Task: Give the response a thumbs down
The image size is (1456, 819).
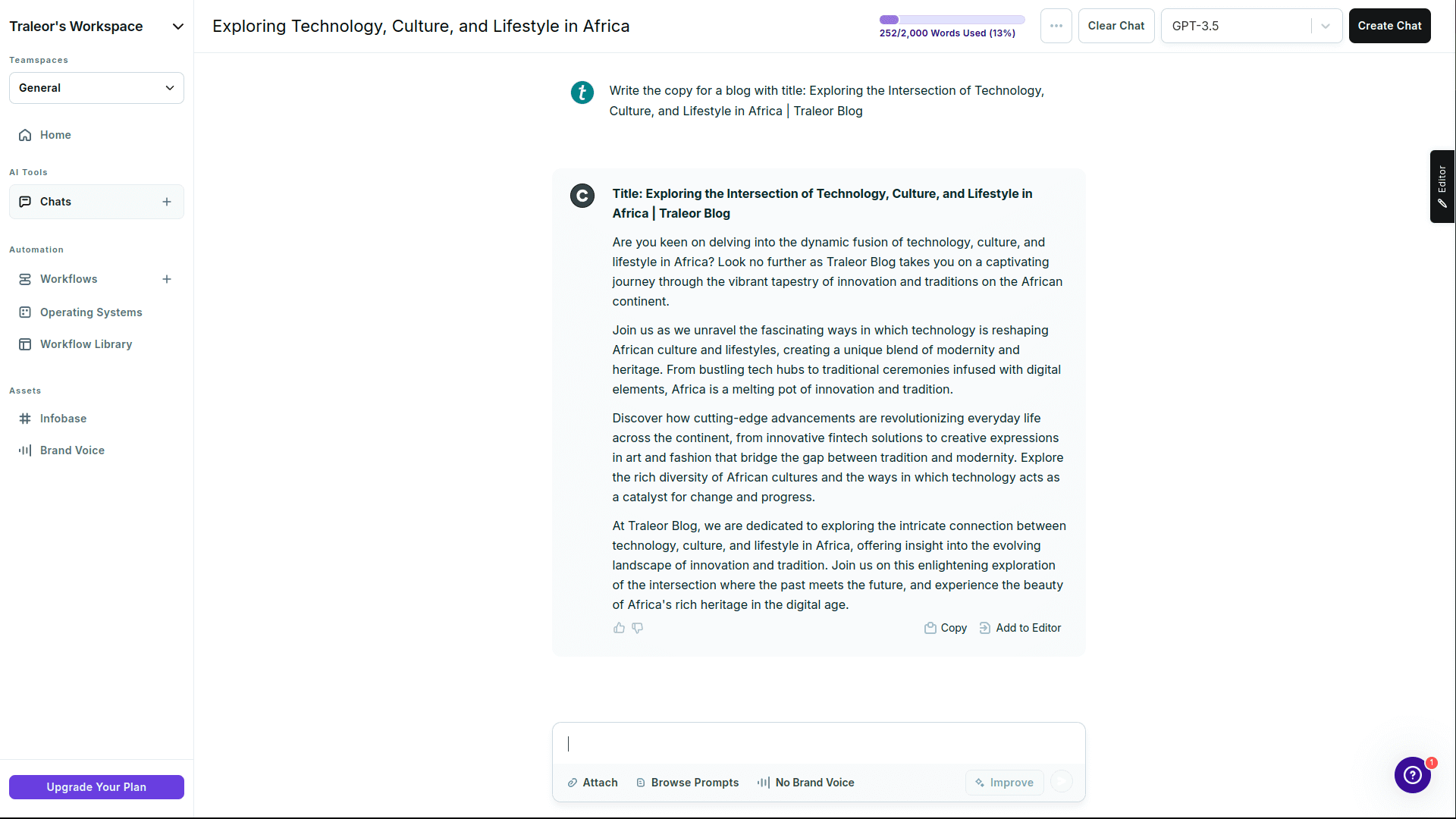Action: point(637,628)
